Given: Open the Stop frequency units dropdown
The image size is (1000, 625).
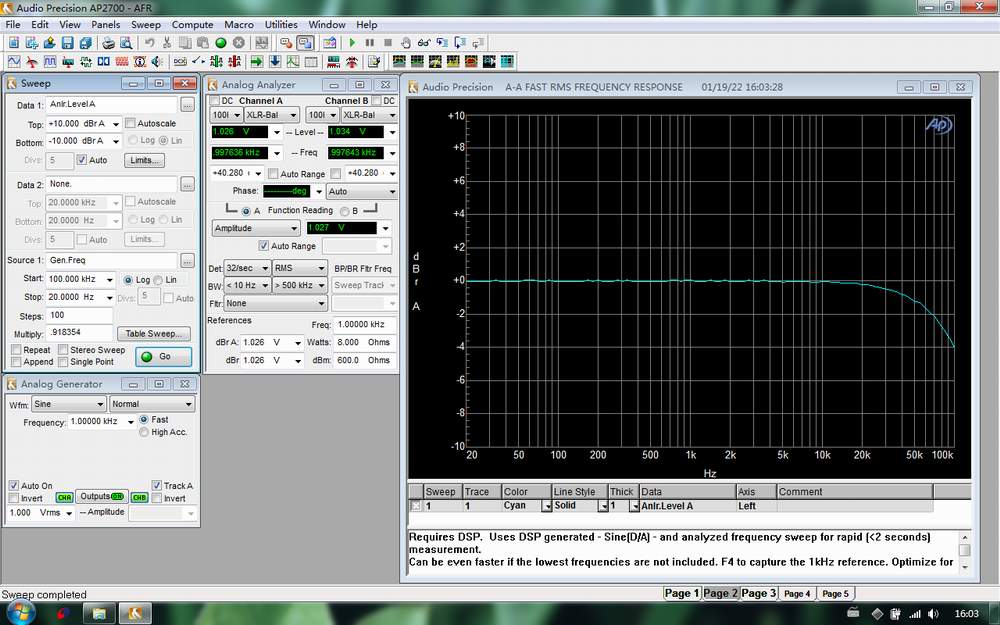Looking at the screenshot, I should coord(110,297).
